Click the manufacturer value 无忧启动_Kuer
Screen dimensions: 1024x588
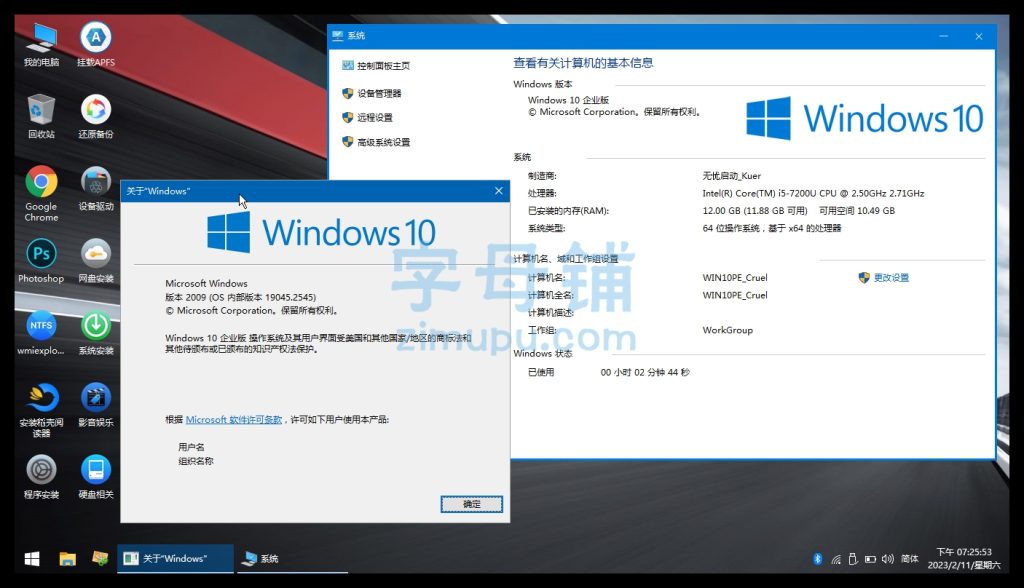tap(731, 176)
